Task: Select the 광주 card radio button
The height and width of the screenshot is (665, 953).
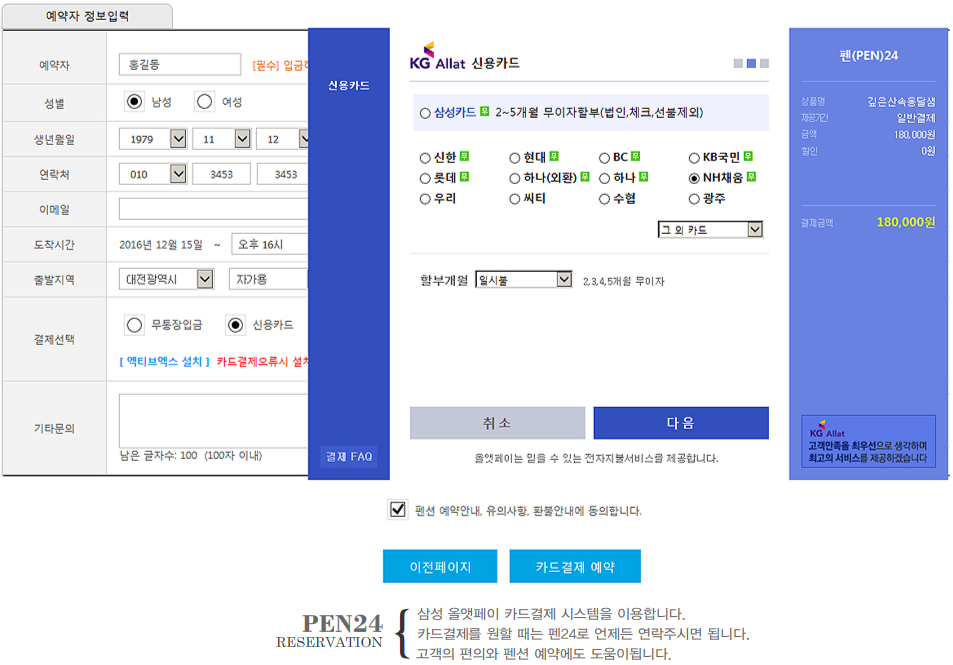Action: tap(694, 199)
